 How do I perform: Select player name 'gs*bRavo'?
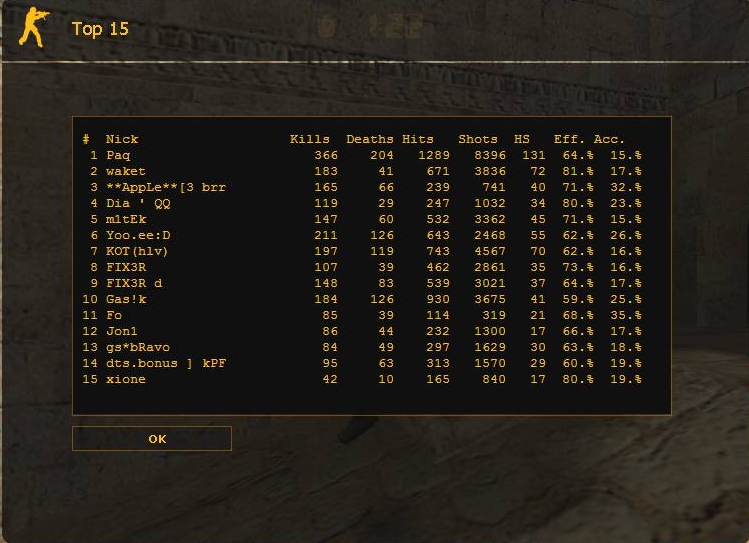[138, 347]
